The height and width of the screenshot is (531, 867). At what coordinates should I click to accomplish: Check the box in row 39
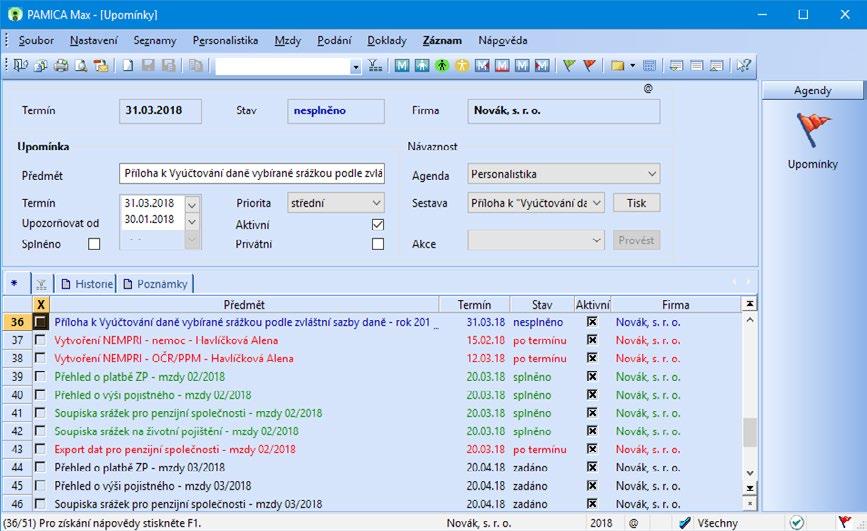[40, 376]
